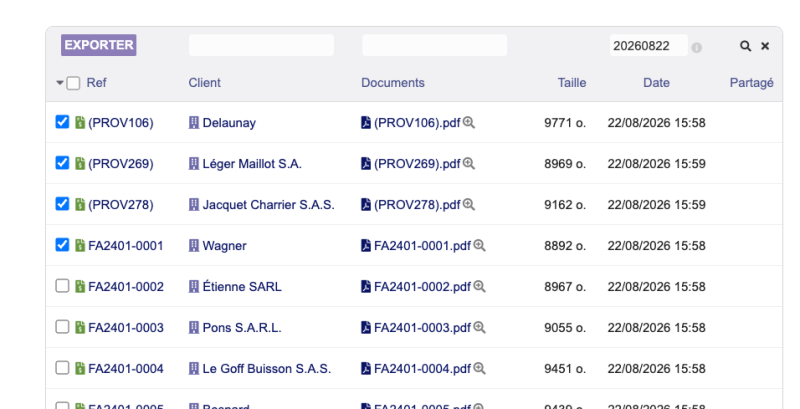Click company icon beside Wagner
The width and height of the screenshot is (800, 409).
click(x=194, y=245)
